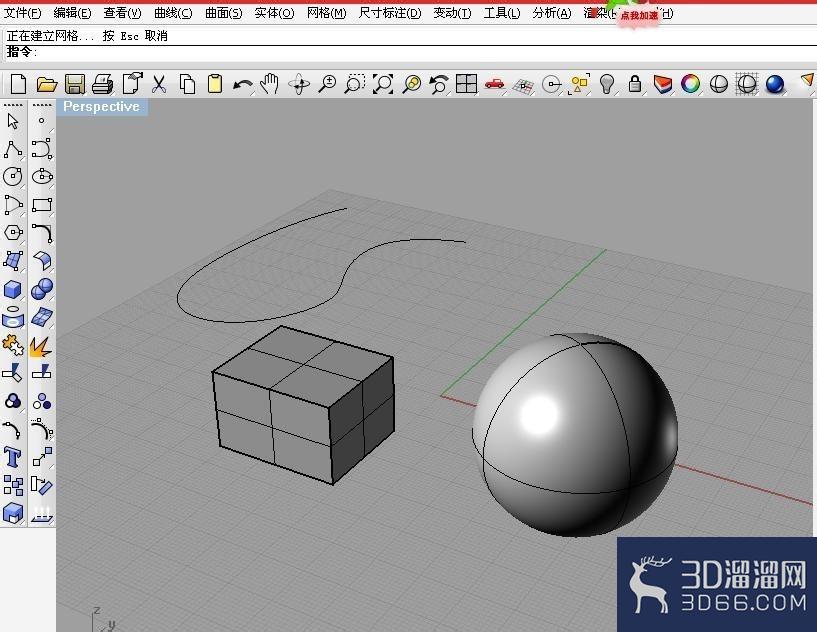Click the Text object T tool
817x632 pixels.
pyautogui.click(x=13, y=457)
